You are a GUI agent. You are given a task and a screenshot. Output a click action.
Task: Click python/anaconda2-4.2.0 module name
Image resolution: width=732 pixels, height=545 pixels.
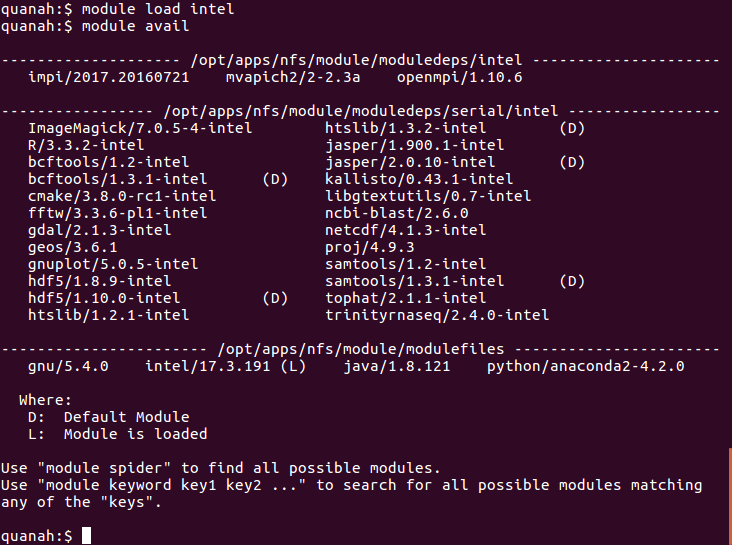pos(585,366)
